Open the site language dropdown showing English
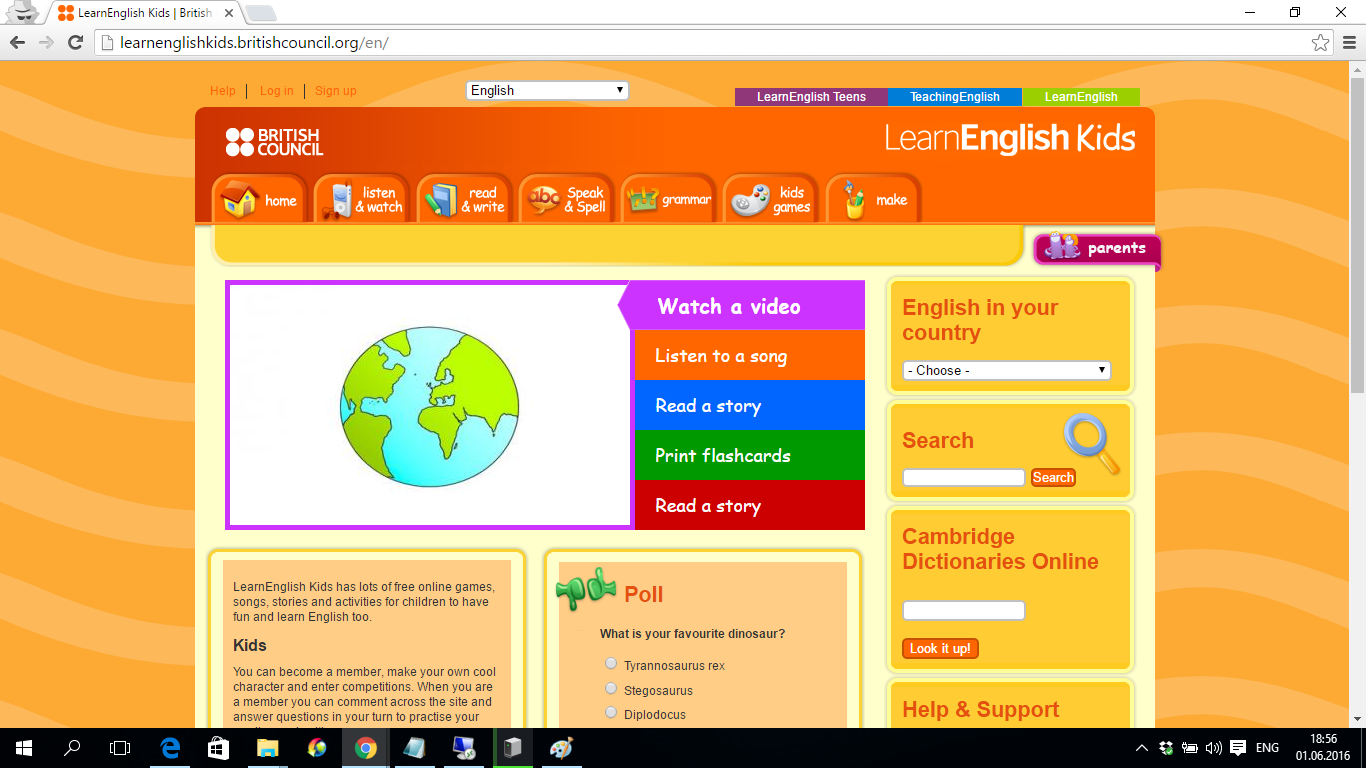The height and width of the screenshot is (768, 1366). tap(547, 90)
